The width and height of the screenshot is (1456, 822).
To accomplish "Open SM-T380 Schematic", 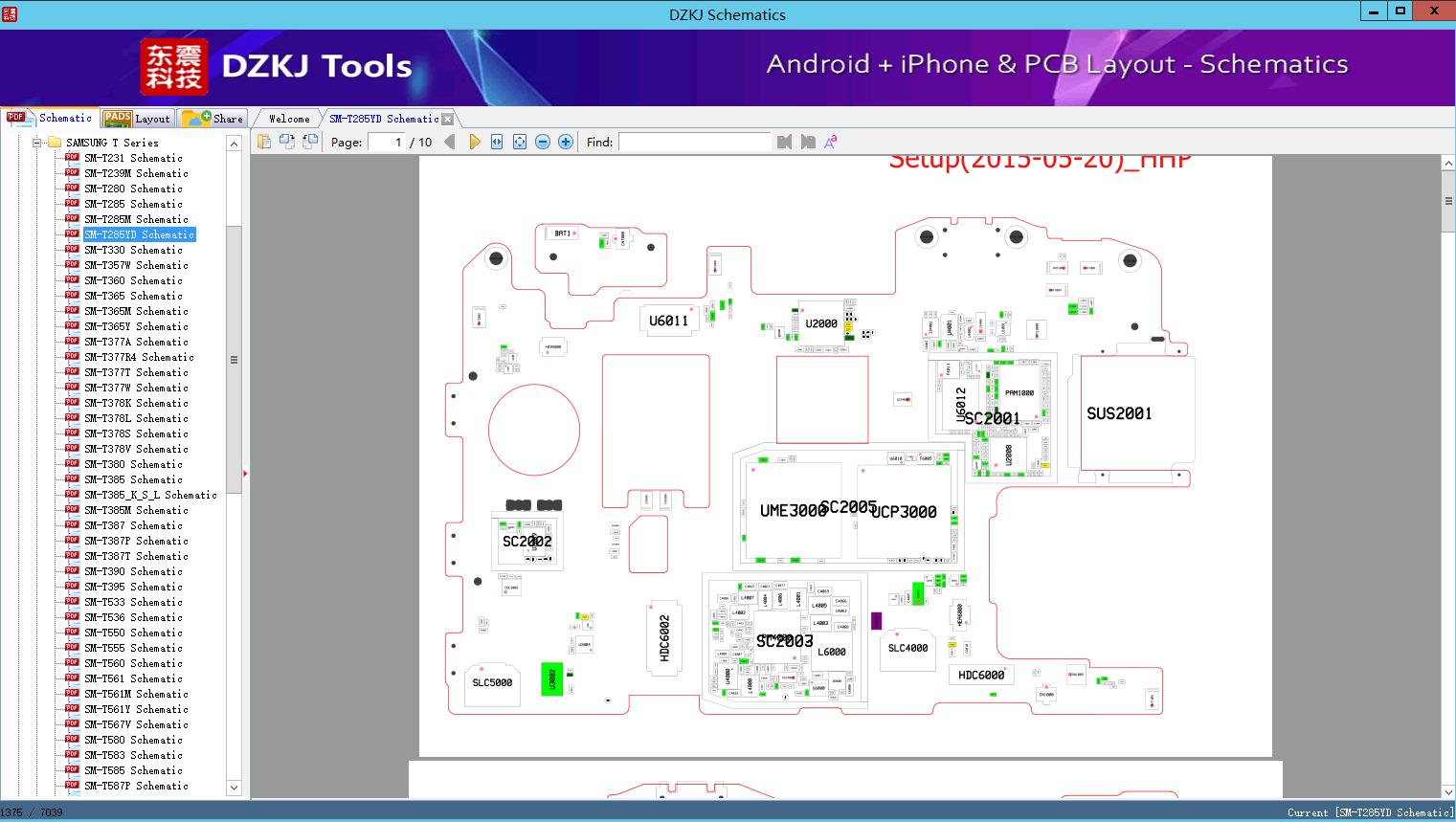I will (x=133, y=464).
